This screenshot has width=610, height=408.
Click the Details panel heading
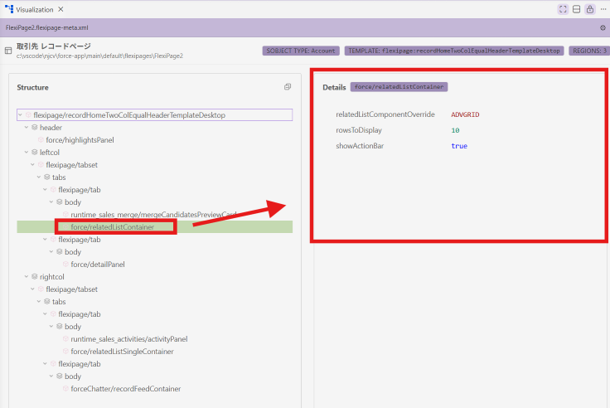coord(334,88)
